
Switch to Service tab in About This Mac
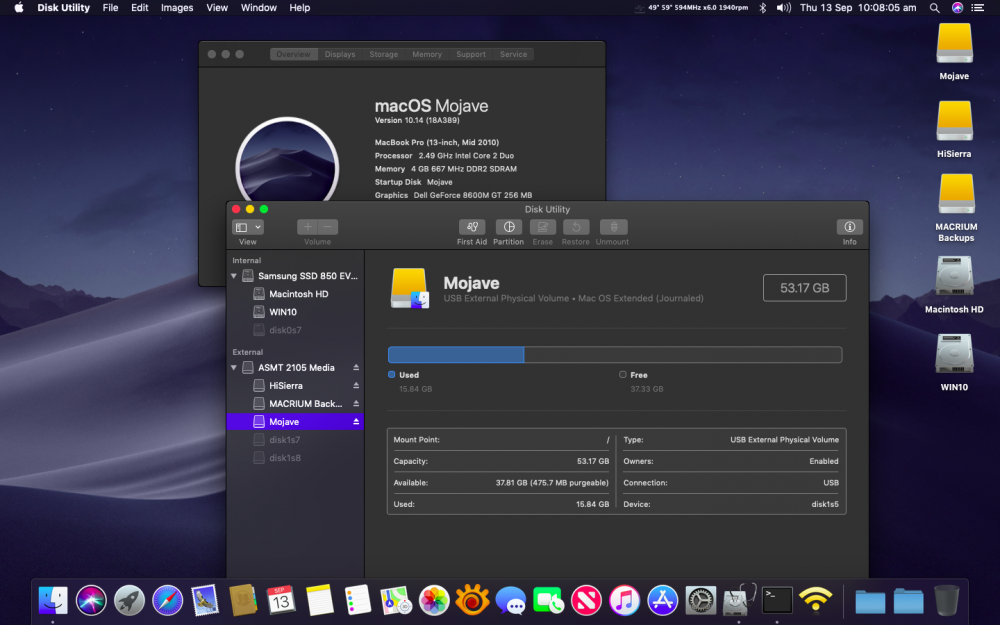point(513,54)
